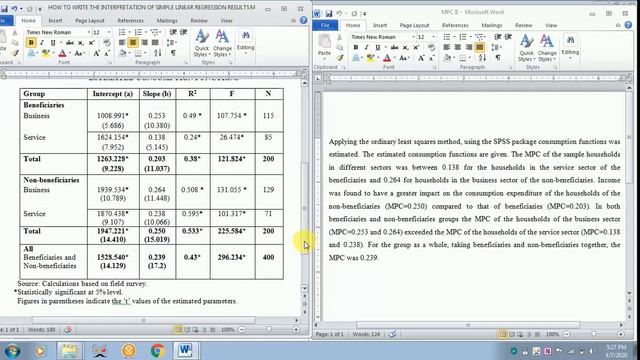The image size is (640, 360).
Task: Pick red font color in MPC II window
Action: [387, 58]
